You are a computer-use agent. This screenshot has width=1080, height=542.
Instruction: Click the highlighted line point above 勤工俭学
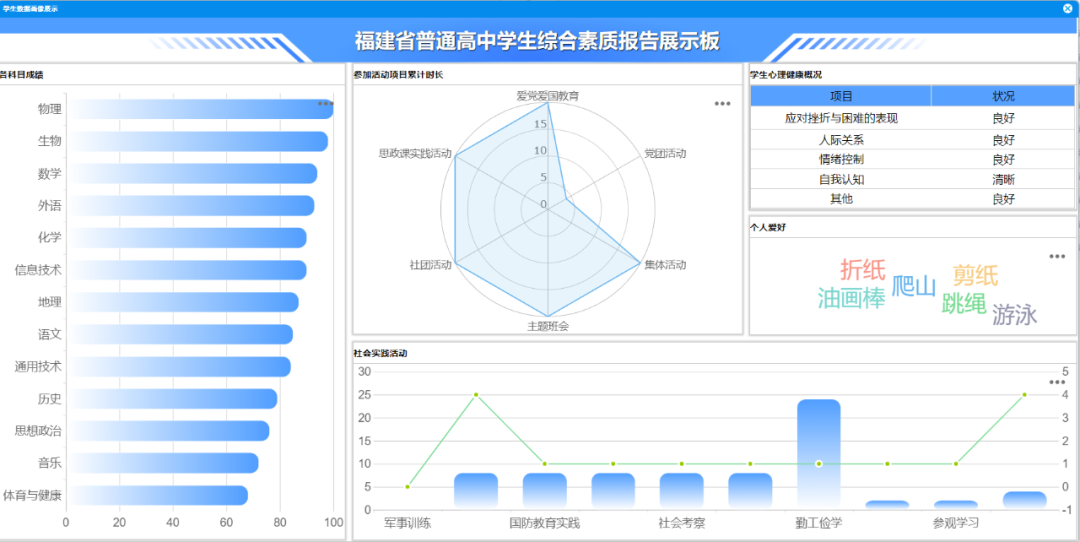[x=818, y=463]
